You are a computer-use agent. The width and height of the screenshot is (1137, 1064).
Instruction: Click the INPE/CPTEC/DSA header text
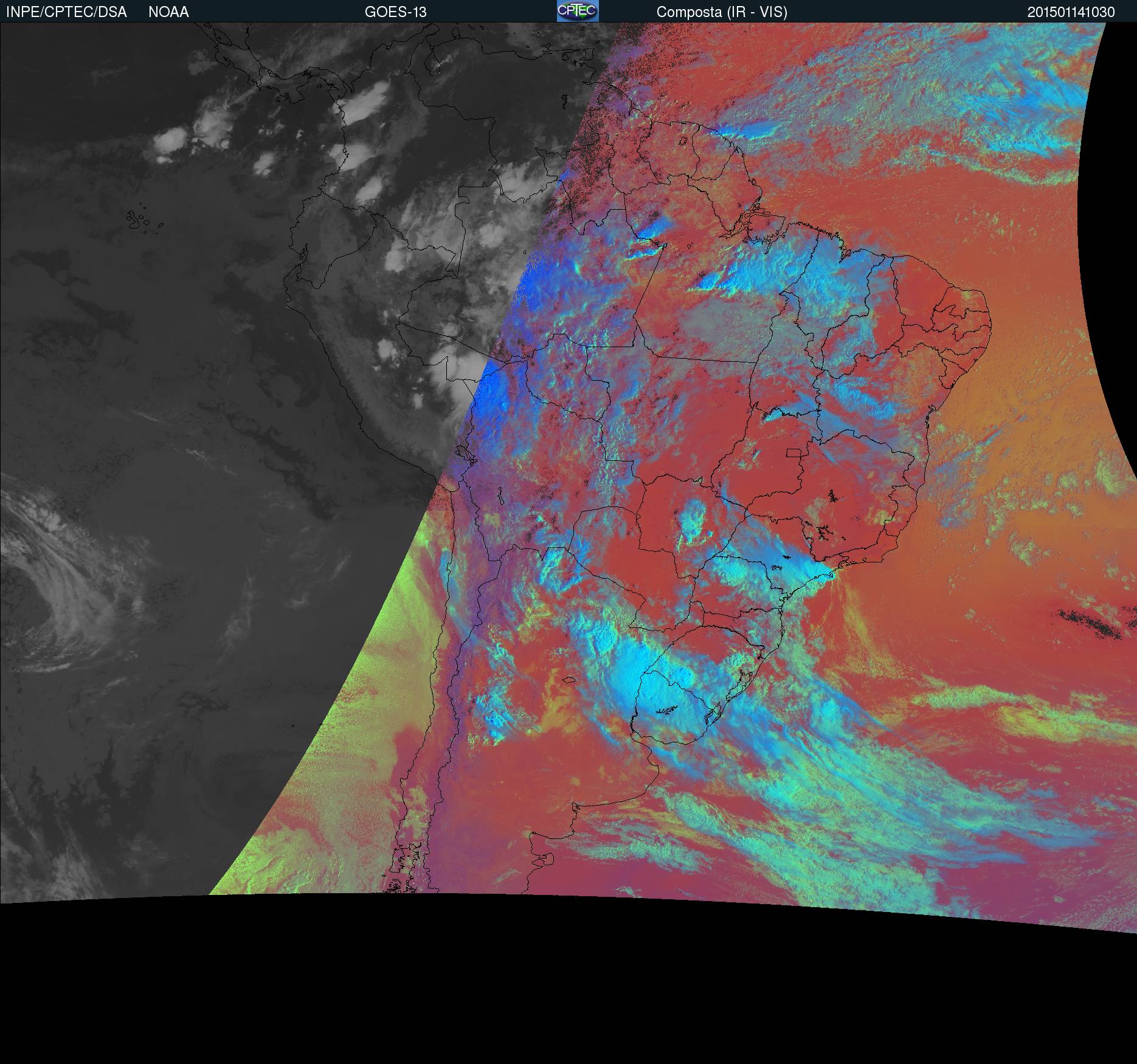[x=66, y=12]
